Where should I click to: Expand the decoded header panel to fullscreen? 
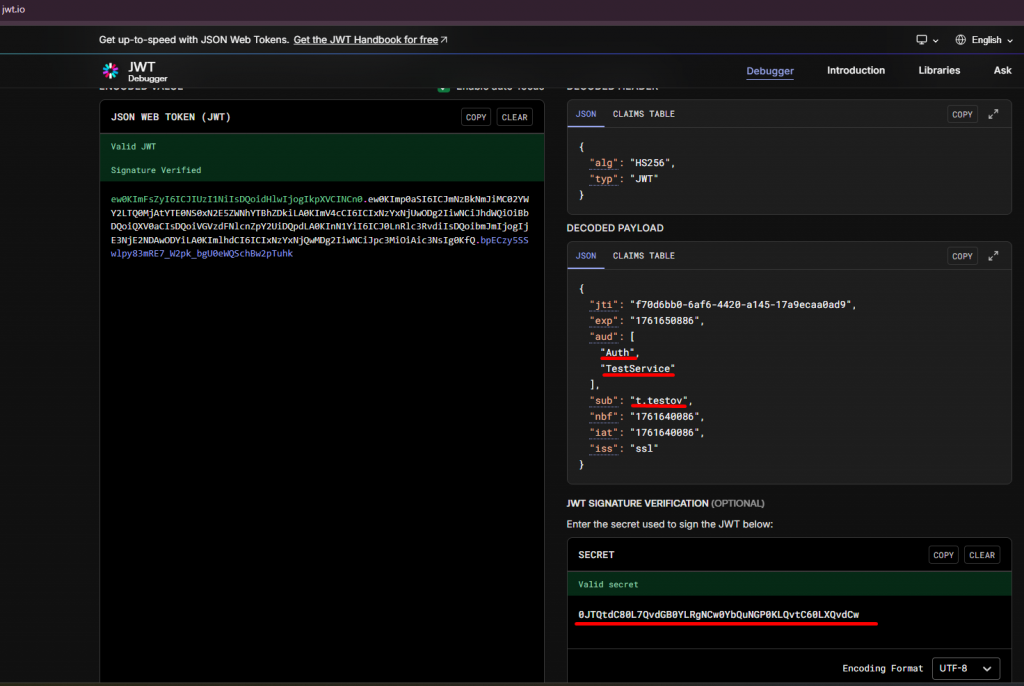[993, 114]
